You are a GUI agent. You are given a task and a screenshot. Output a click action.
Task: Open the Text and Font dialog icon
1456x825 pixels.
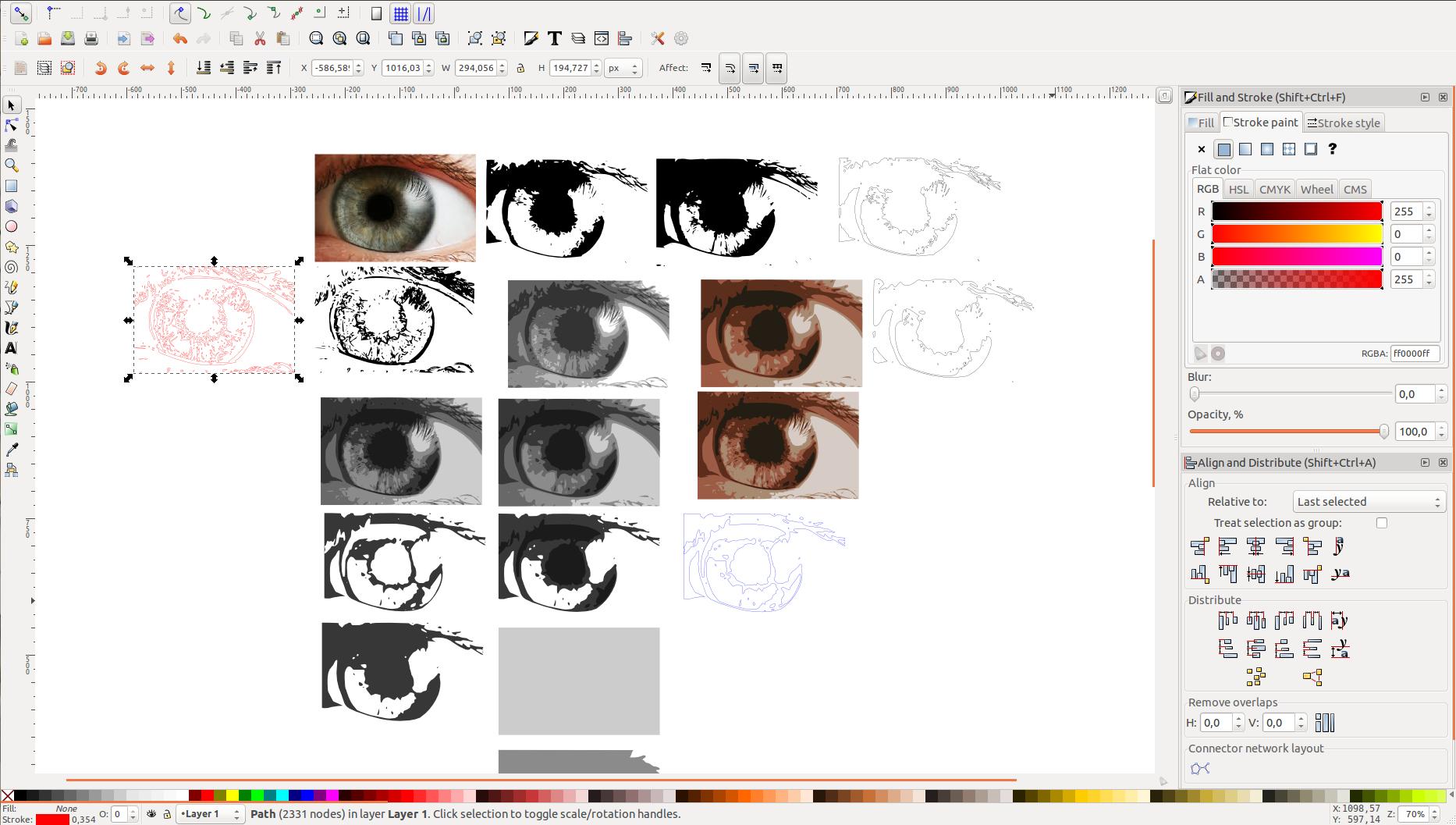click(x=555, y=38)
